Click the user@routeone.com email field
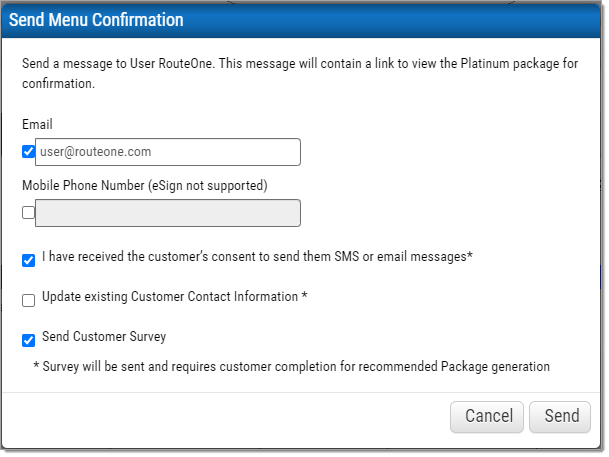This screenshot has width=609, height=457. coord(168,152)
